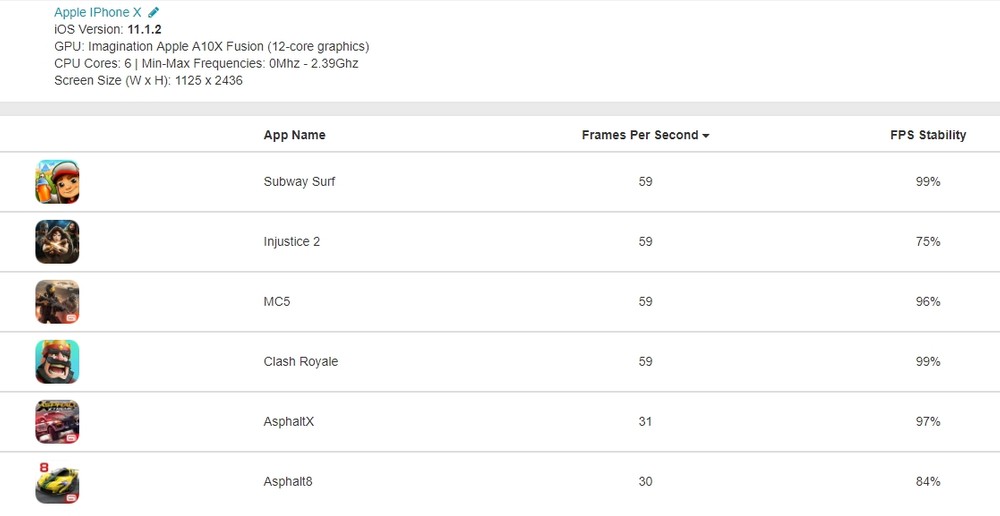Click the MC5 app icon
This screenshot has width=1000, height=516.
click(x=57, y=302)
